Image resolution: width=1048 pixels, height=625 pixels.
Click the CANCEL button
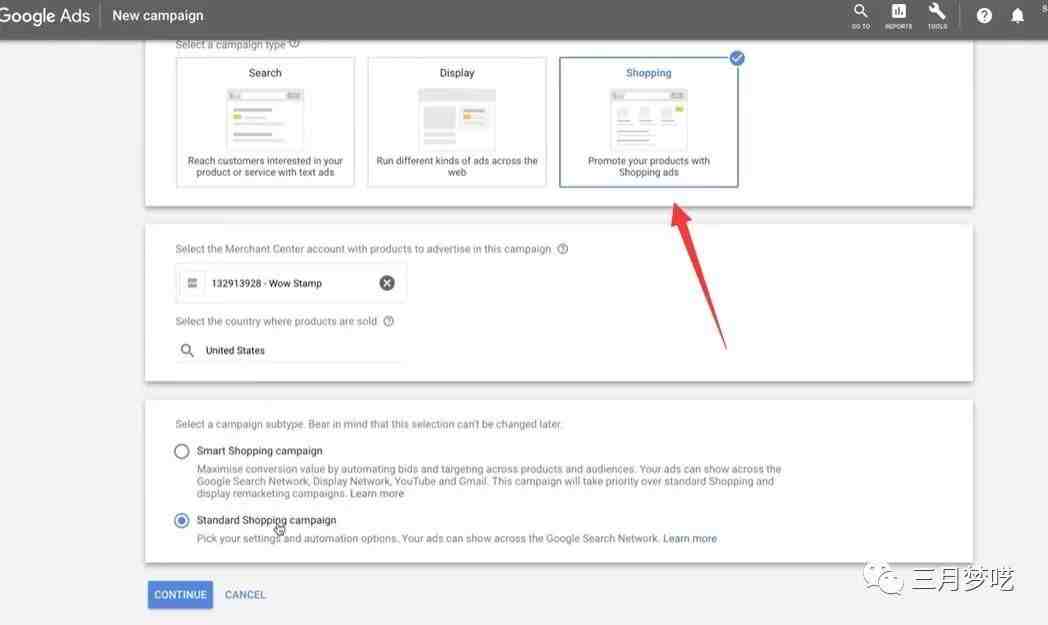tap(245, 594)
